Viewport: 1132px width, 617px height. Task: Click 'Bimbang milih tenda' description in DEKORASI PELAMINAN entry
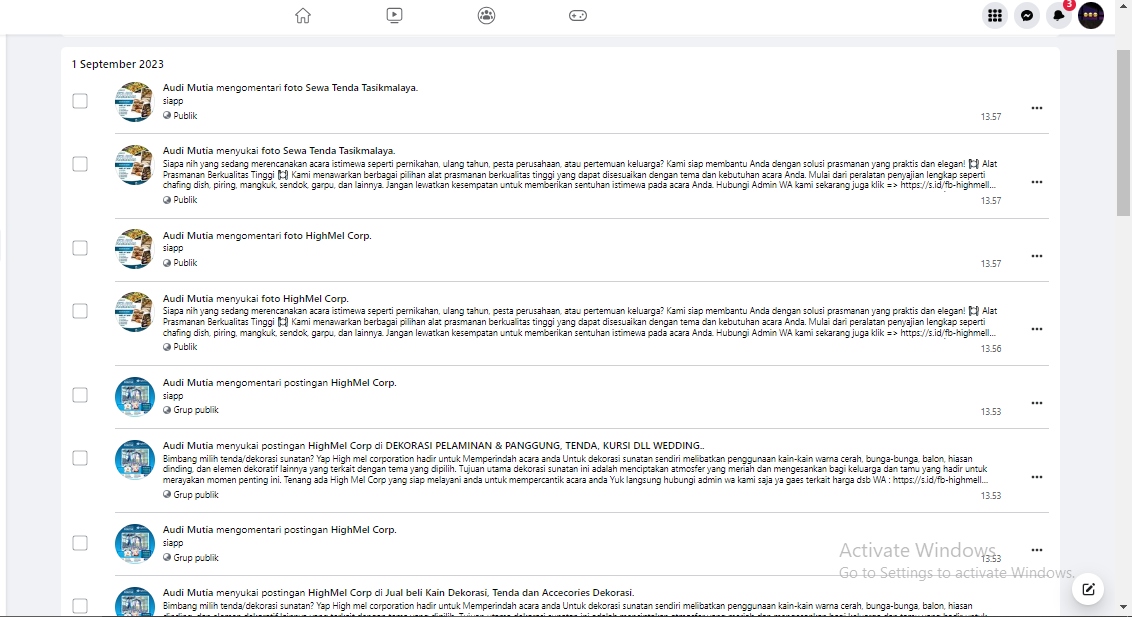pyautogui.click(x=575, y=469)
